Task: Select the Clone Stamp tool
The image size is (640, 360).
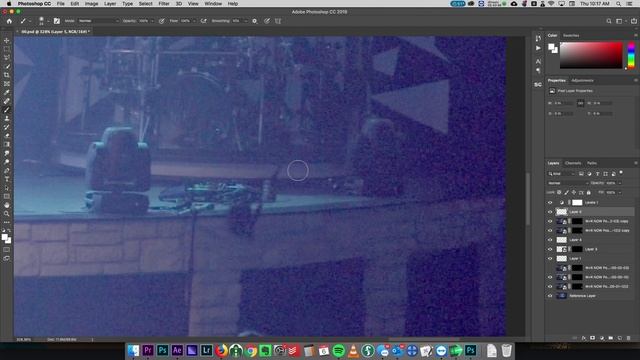Action: [x=7, y=118]
